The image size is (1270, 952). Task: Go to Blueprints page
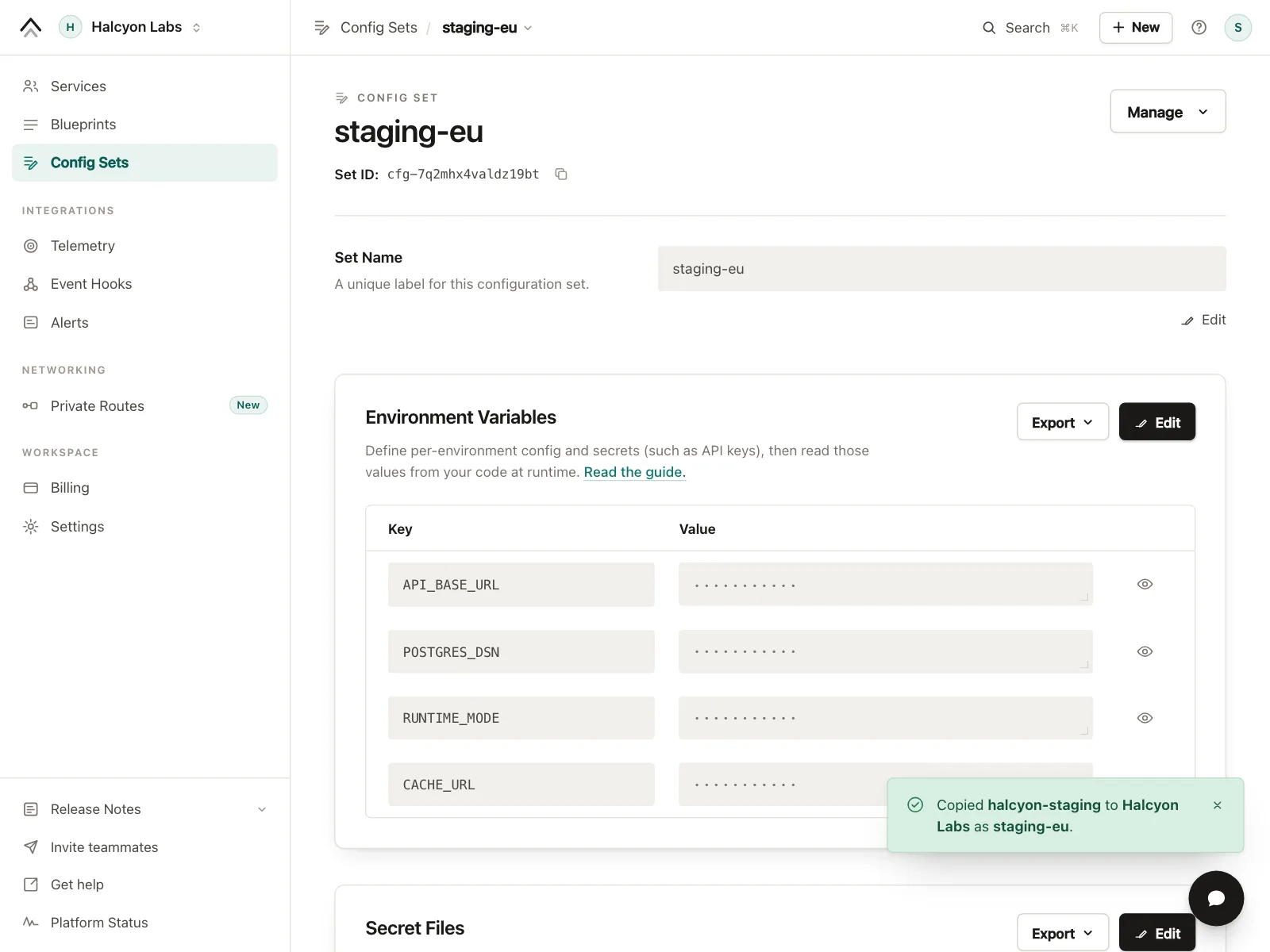coord(144,125)
